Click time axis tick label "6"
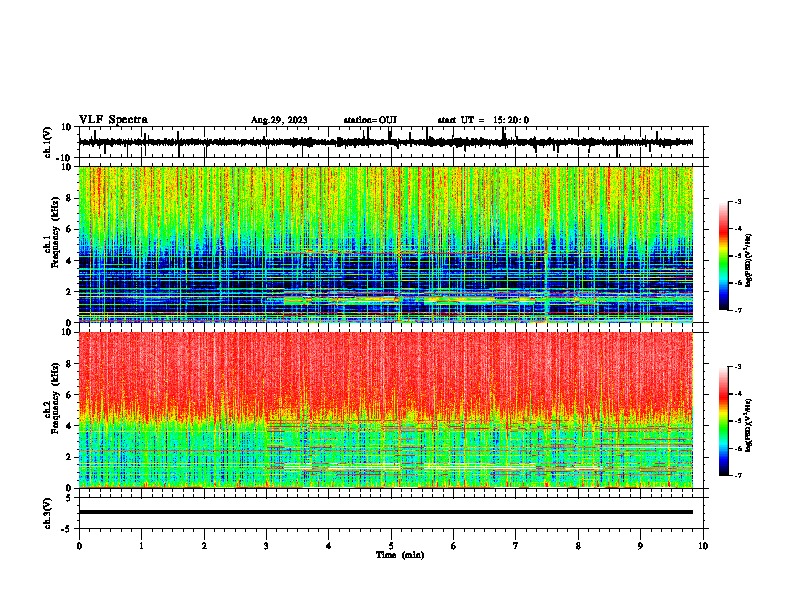The width and height of the screenshot is (792, 612). pos(453,545)
